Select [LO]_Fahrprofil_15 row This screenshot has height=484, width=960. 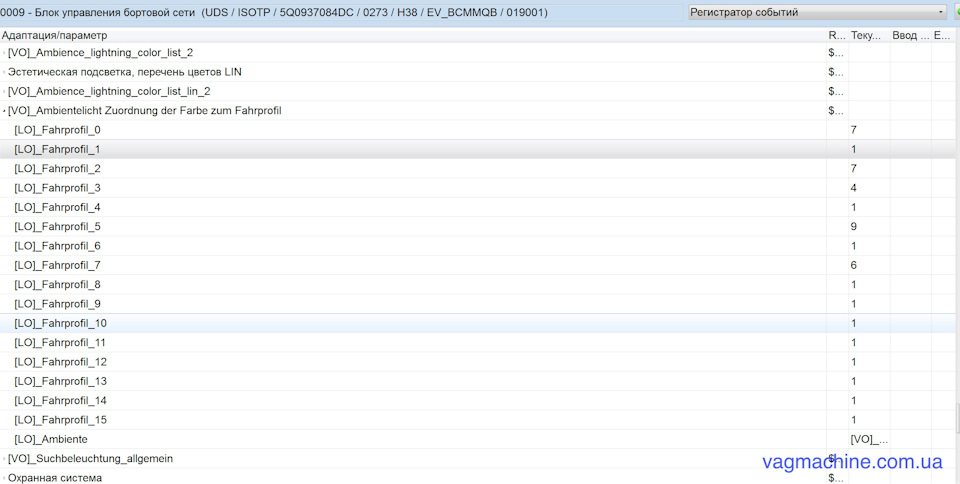coord(478,420)
